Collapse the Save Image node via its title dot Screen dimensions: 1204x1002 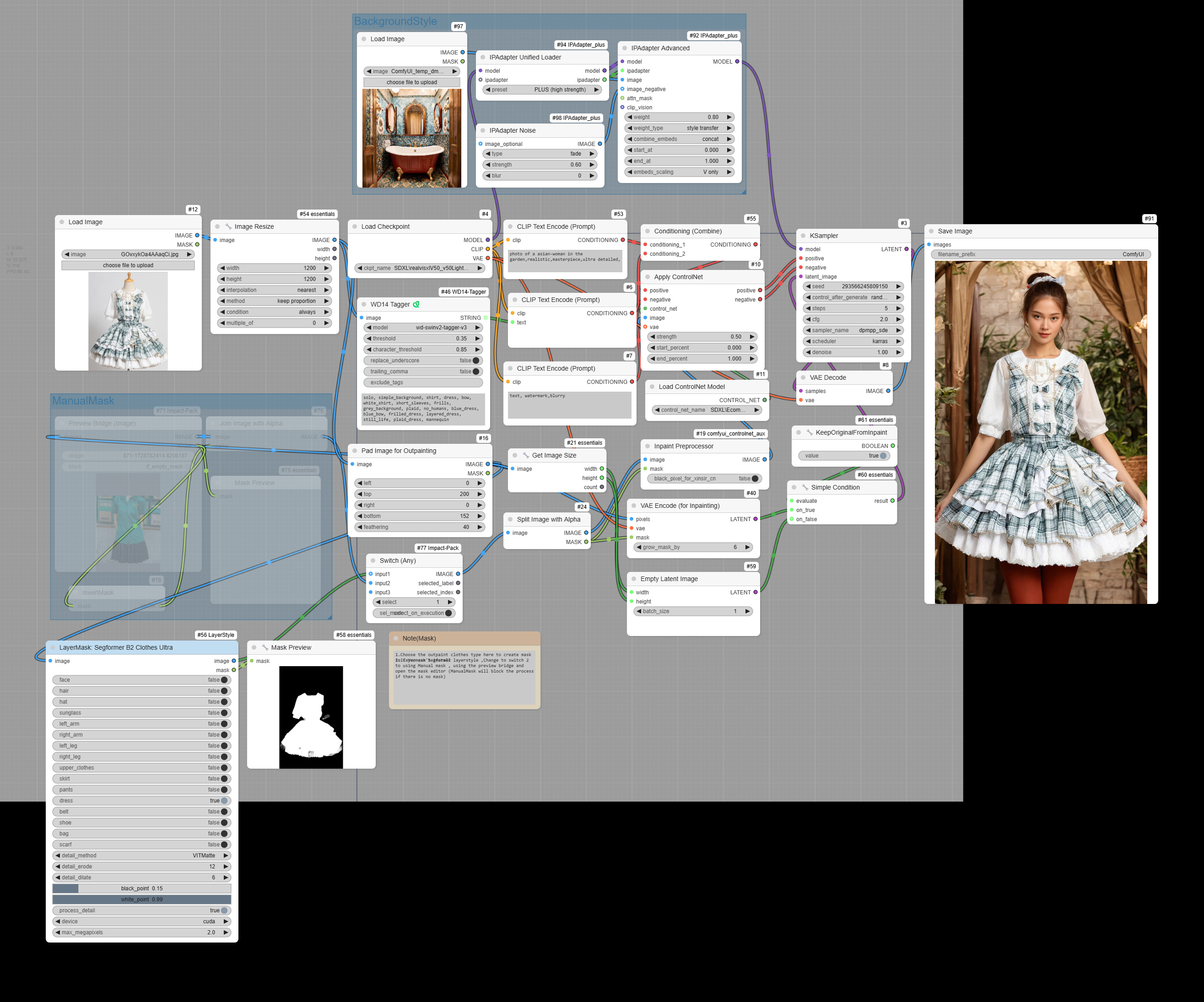click(931, 231)
